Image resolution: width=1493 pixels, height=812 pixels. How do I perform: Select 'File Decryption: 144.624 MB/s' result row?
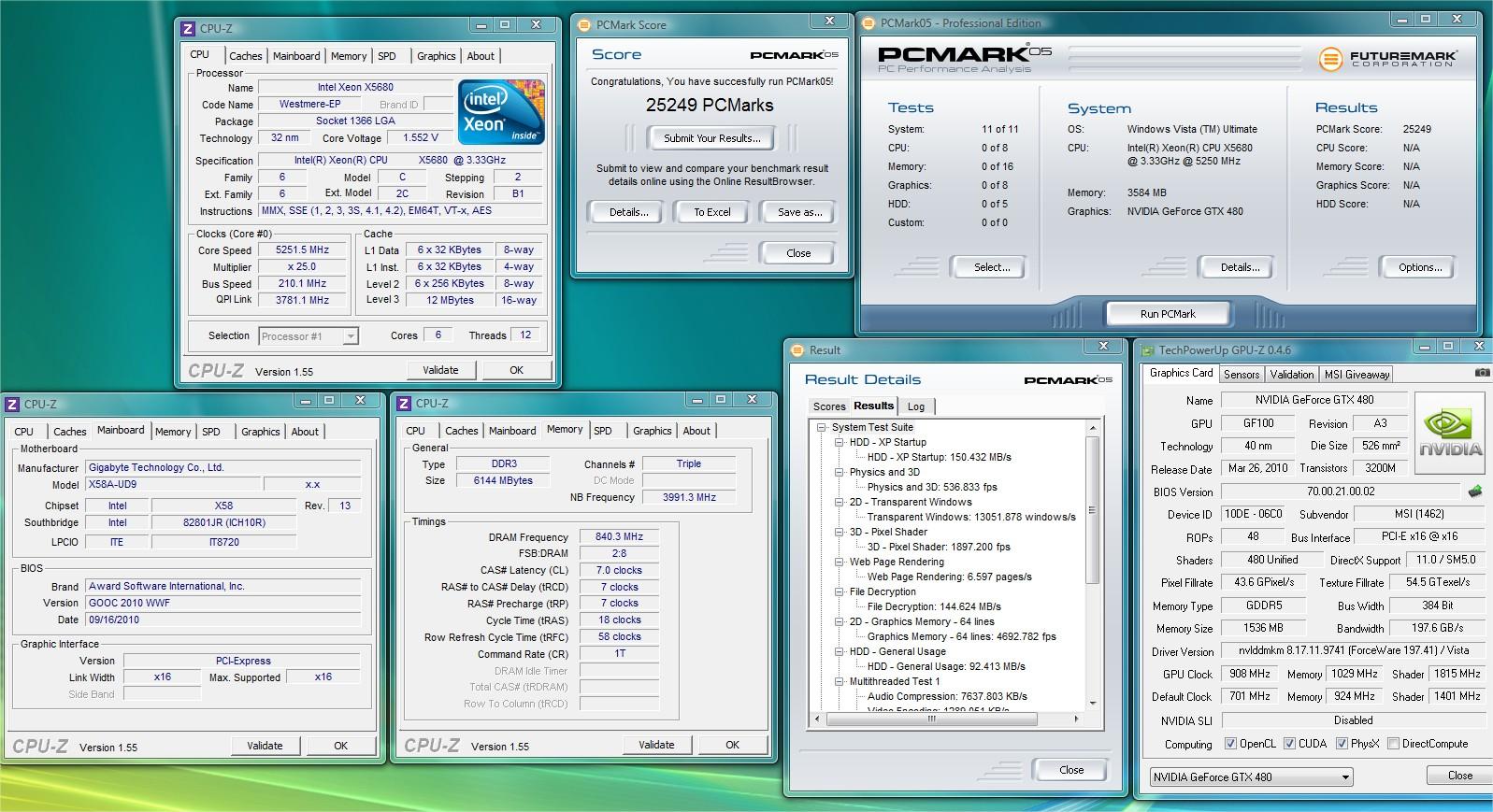[934, 606]
